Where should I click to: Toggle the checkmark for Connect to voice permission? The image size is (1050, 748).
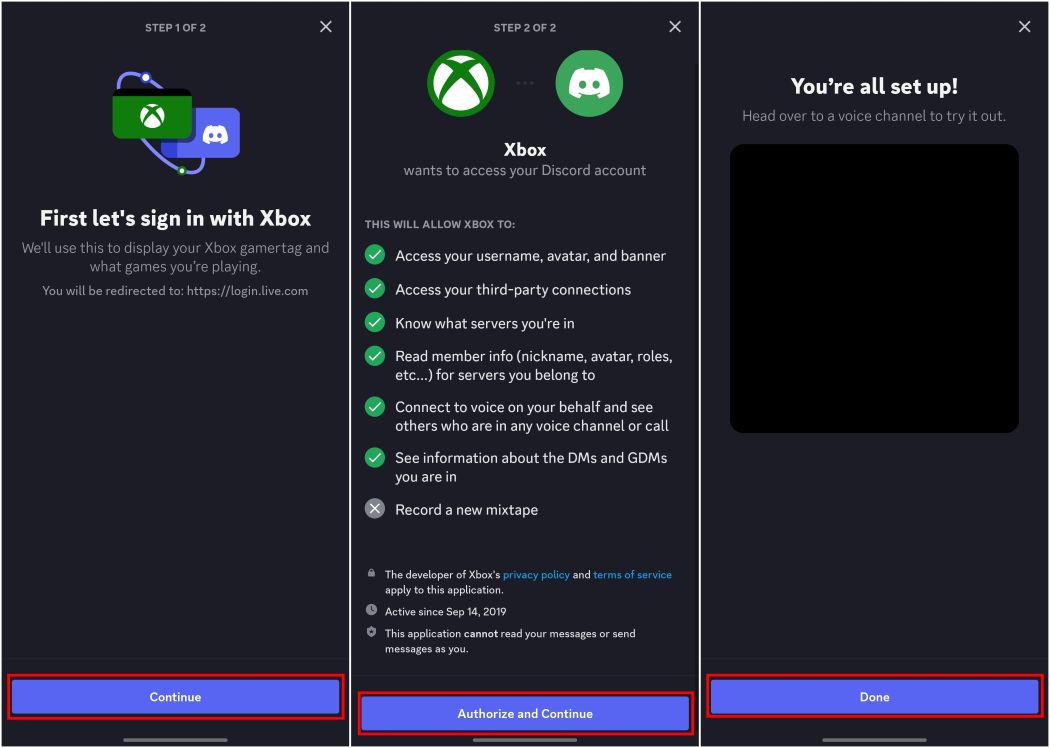pyautogui.click(x=374, y=407)
